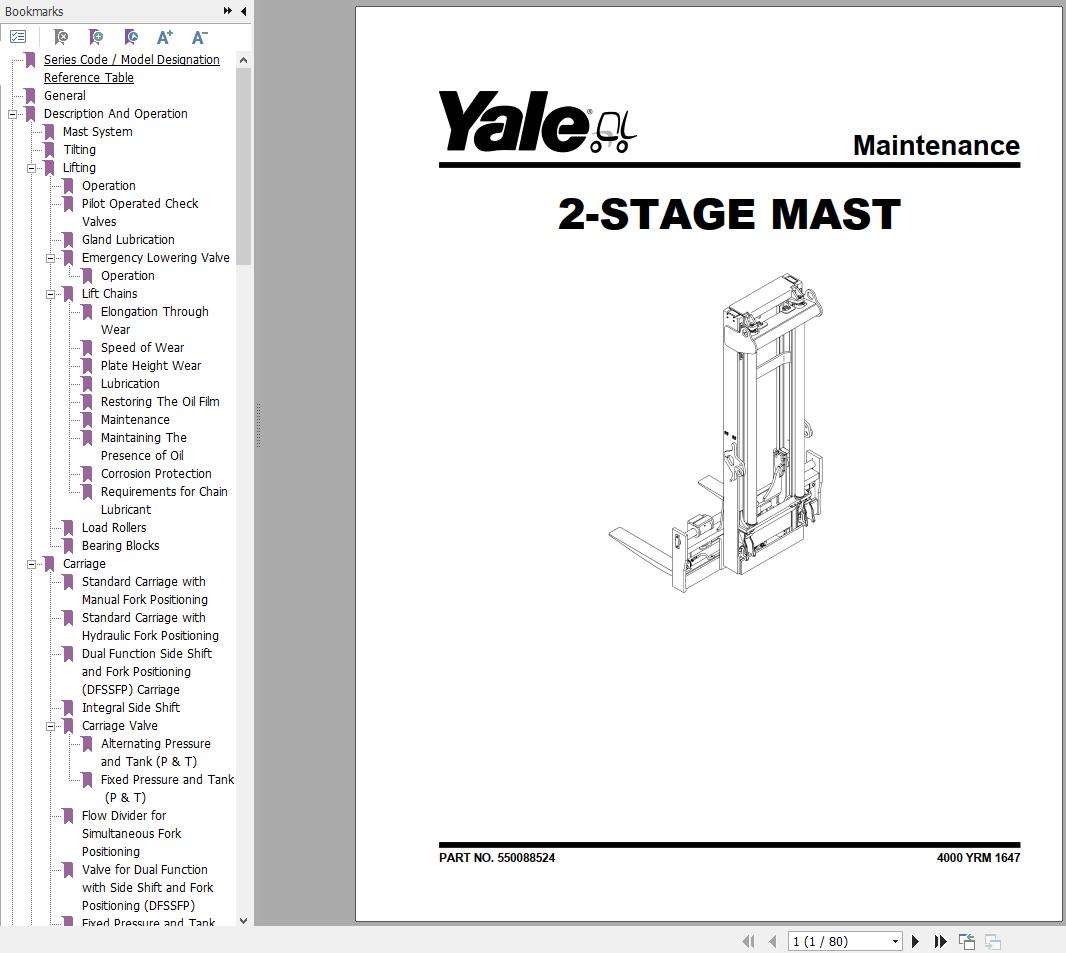Jump to last page using end-arrow icon

(940, 941)
